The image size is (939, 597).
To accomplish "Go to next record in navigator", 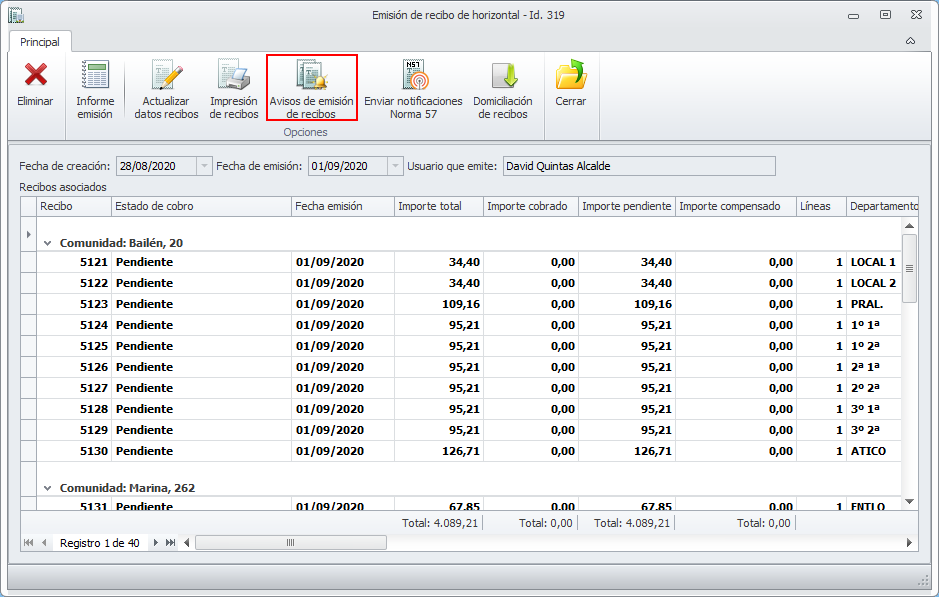I will (155, 543).
